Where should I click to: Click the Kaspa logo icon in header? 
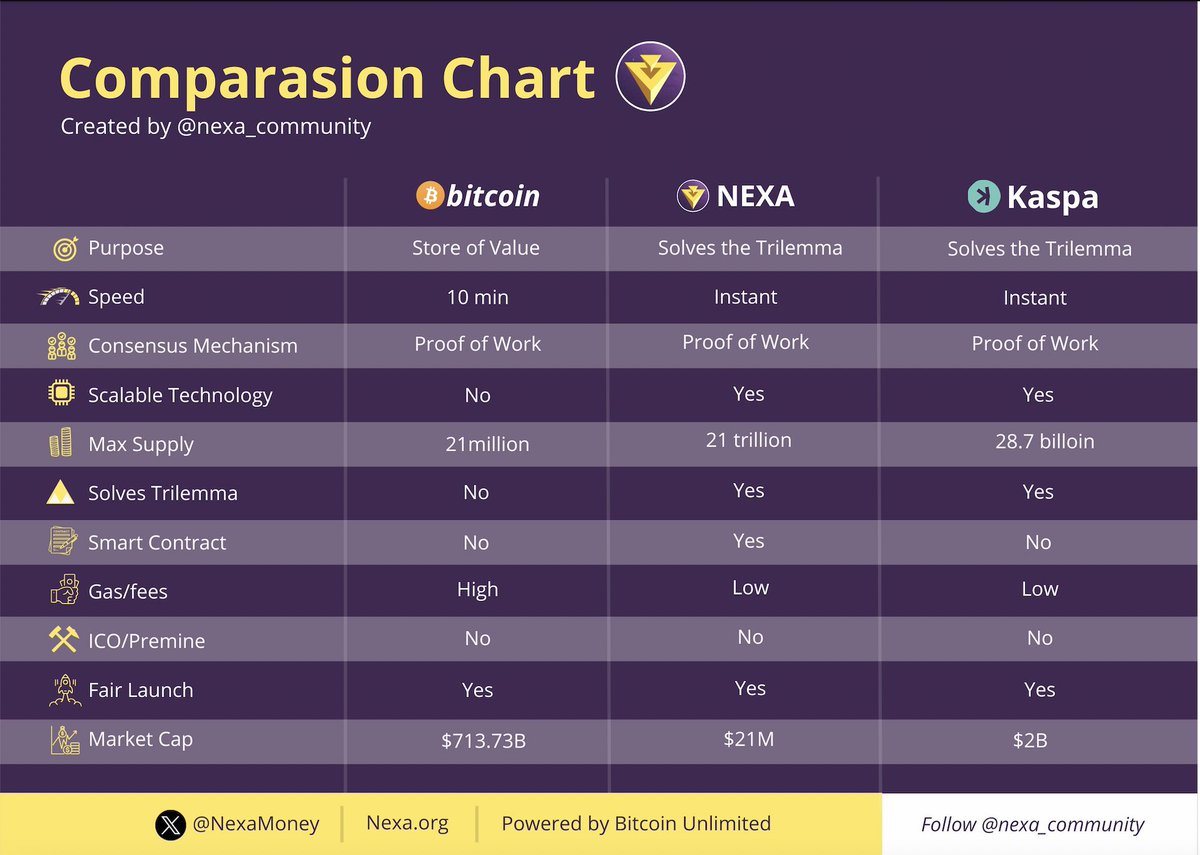[x=984, y=197]
